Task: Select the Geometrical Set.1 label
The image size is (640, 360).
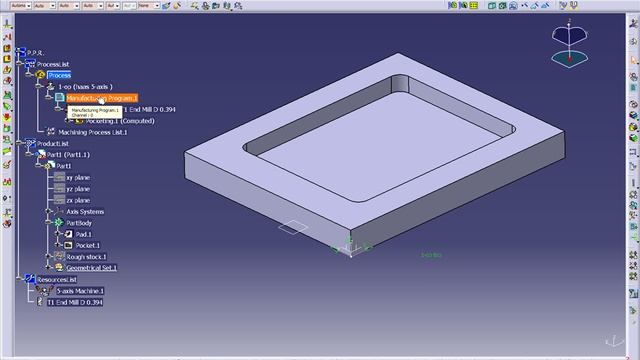Action: 91,268
